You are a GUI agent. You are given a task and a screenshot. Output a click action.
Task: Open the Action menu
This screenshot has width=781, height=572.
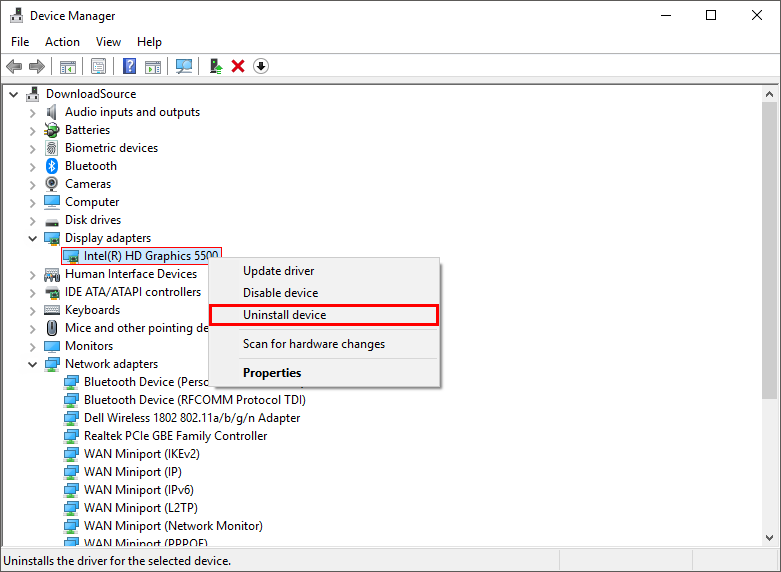tap(62, 42)
